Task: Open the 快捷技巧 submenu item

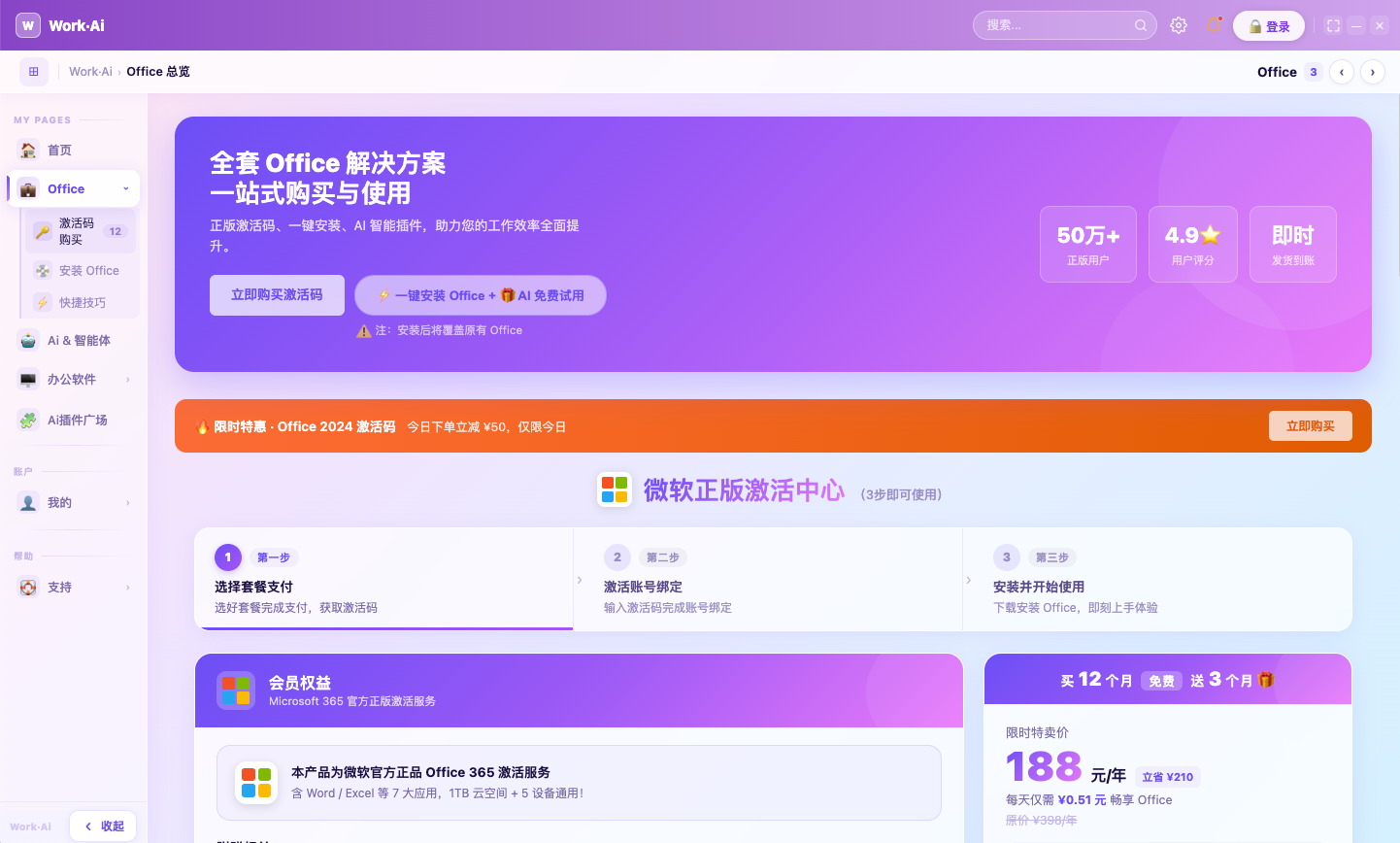Action: [x=82, y=303]
